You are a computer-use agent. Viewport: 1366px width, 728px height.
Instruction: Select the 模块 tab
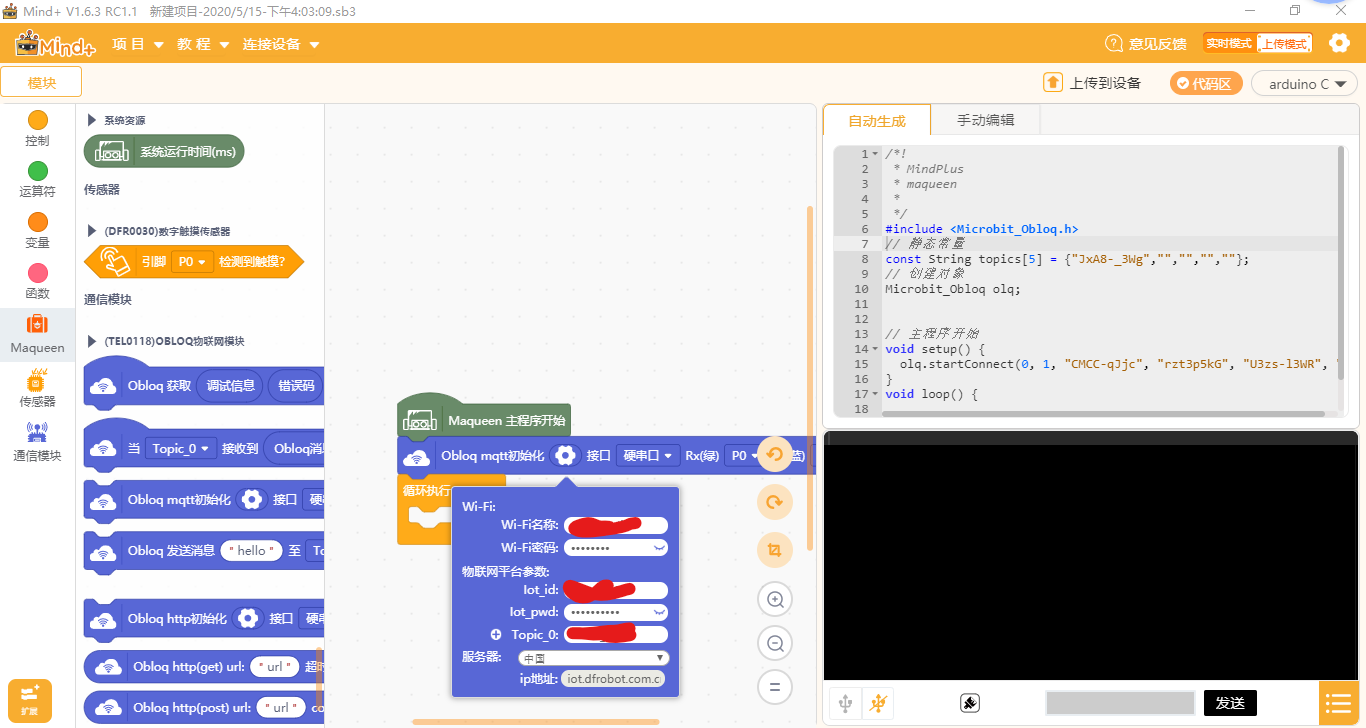pyautogui.click(x=41, y=83)
